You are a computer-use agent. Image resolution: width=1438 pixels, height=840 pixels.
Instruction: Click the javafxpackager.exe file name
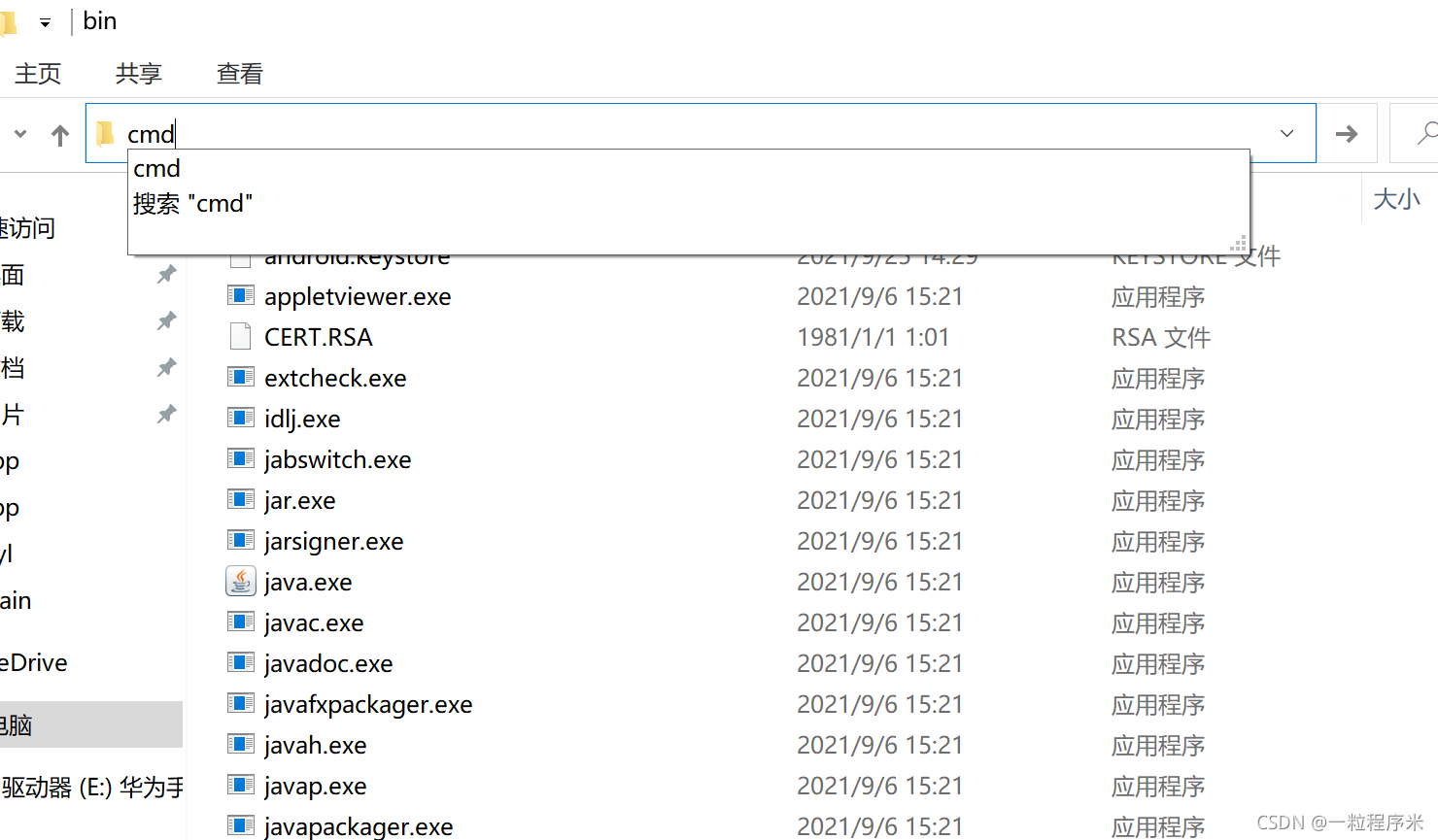[368, 705]
